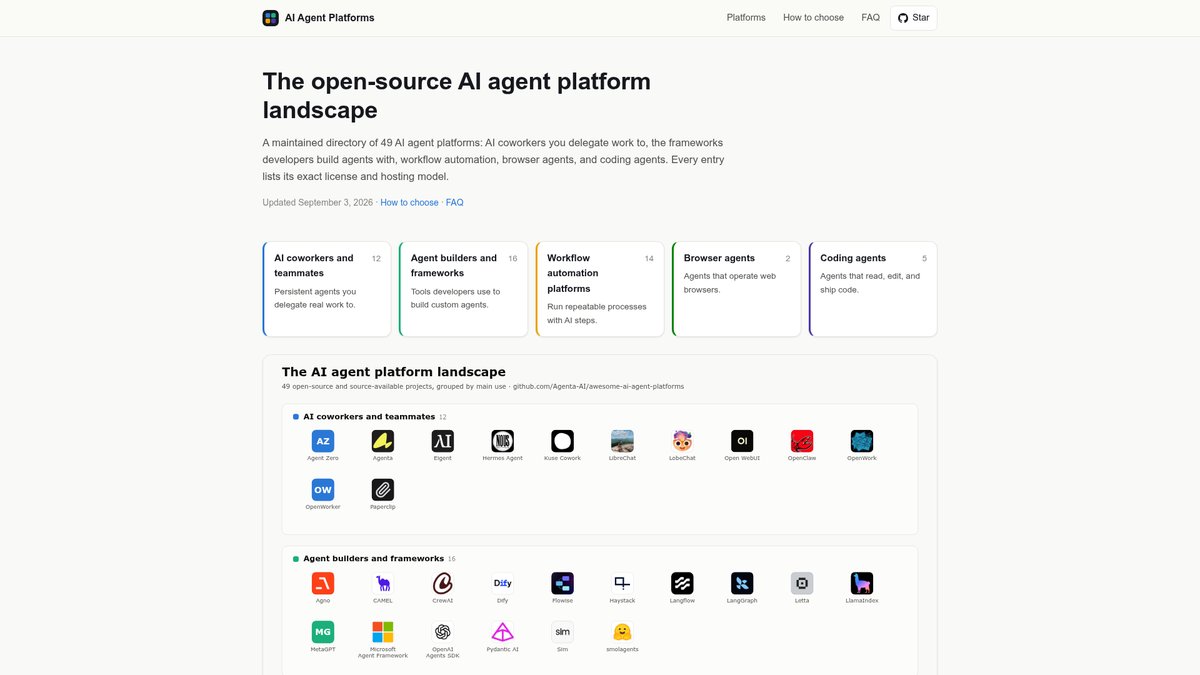Click the Agno icon

[323, 583]
